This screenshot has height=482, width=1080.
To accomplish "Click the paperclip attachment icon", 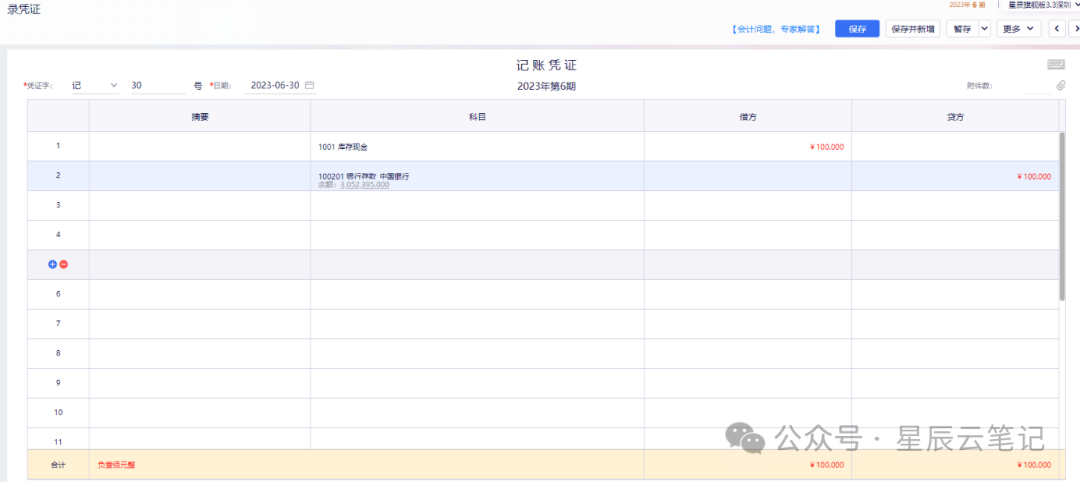I will (x=1061, y=86).
